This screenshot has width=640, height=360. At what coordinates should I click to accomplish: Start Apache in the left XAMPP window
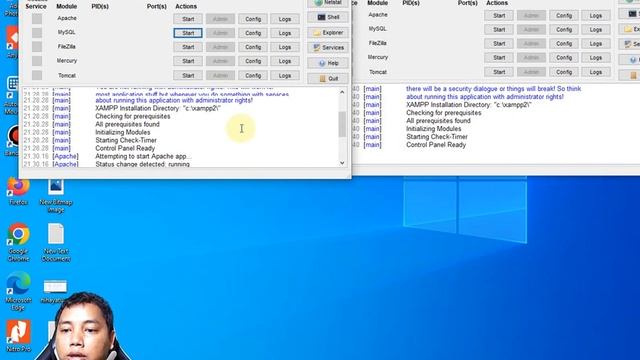(x=188, y=19)
